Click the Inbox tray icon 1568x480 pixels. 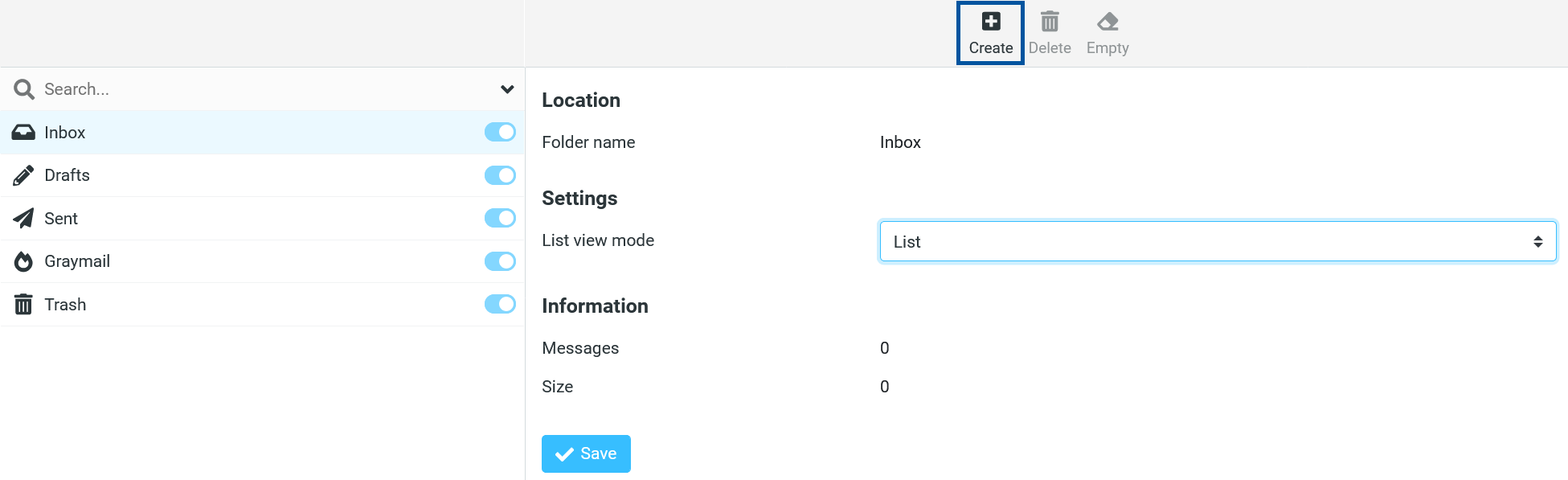coord(23,133)
